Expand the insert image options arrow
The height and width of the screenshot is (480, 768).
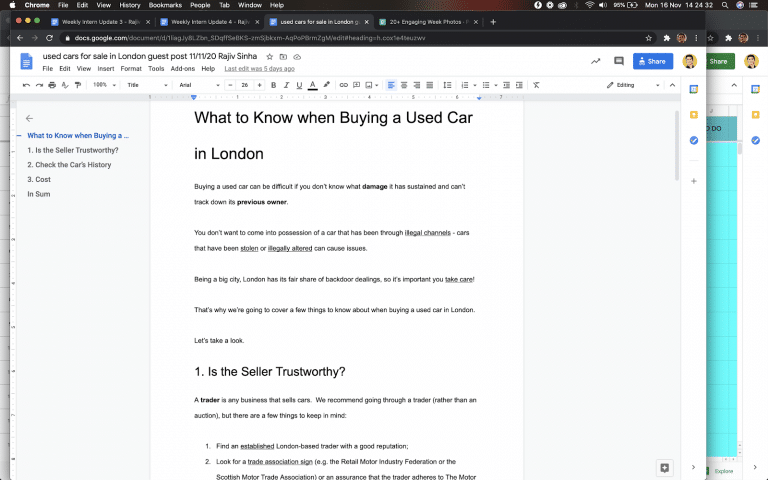pyautogui.click(x=377, y=85)
